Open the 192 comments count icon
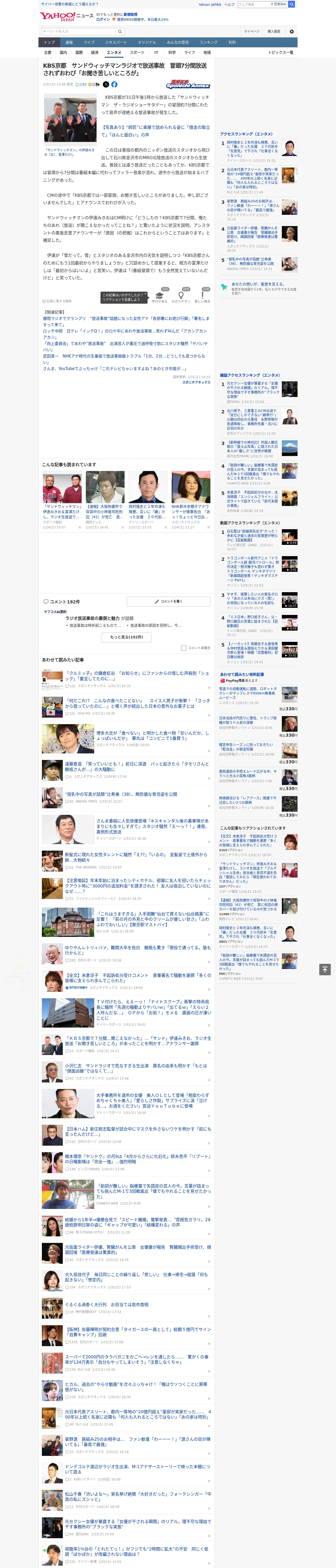The height and width of the screenshot is (1568, 336). point(81,85)
